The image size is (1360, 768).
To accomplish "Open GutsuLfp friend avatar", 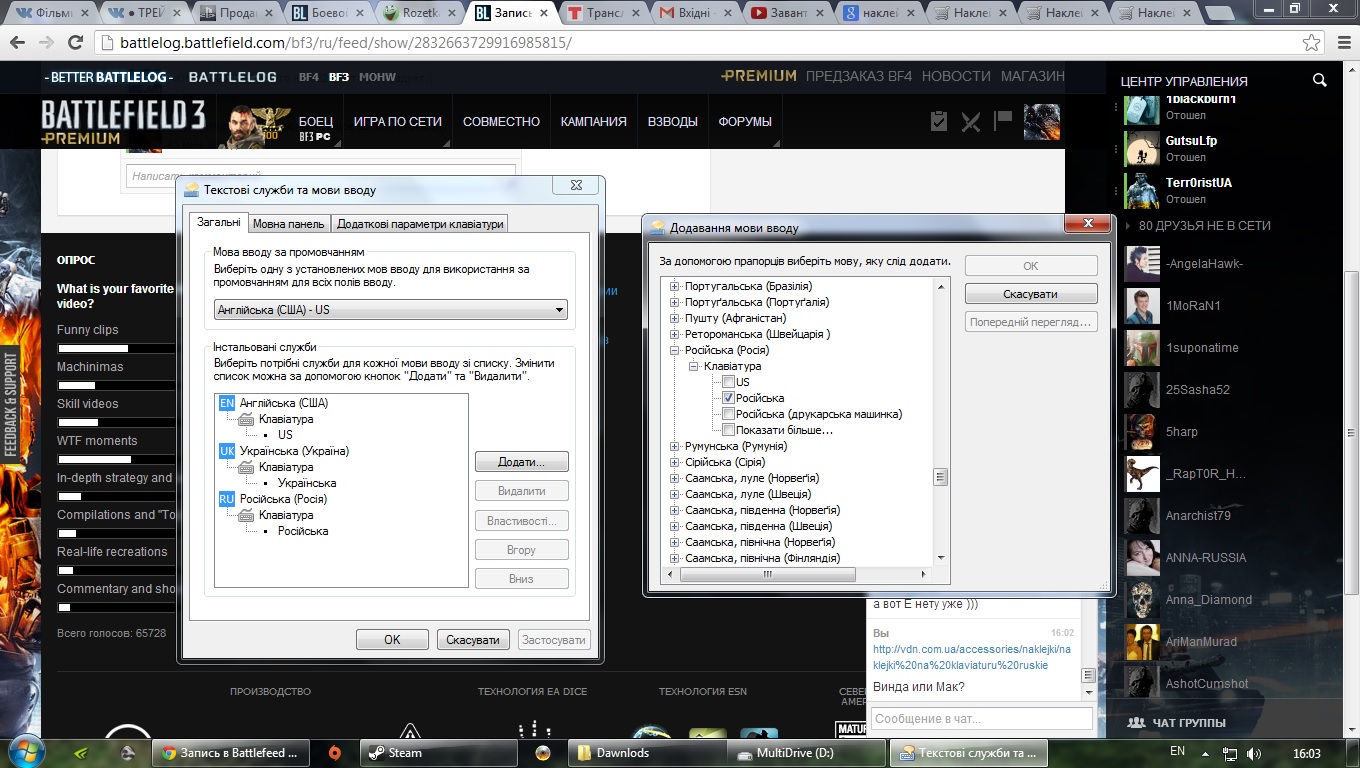I will [x=1142, y=149].
